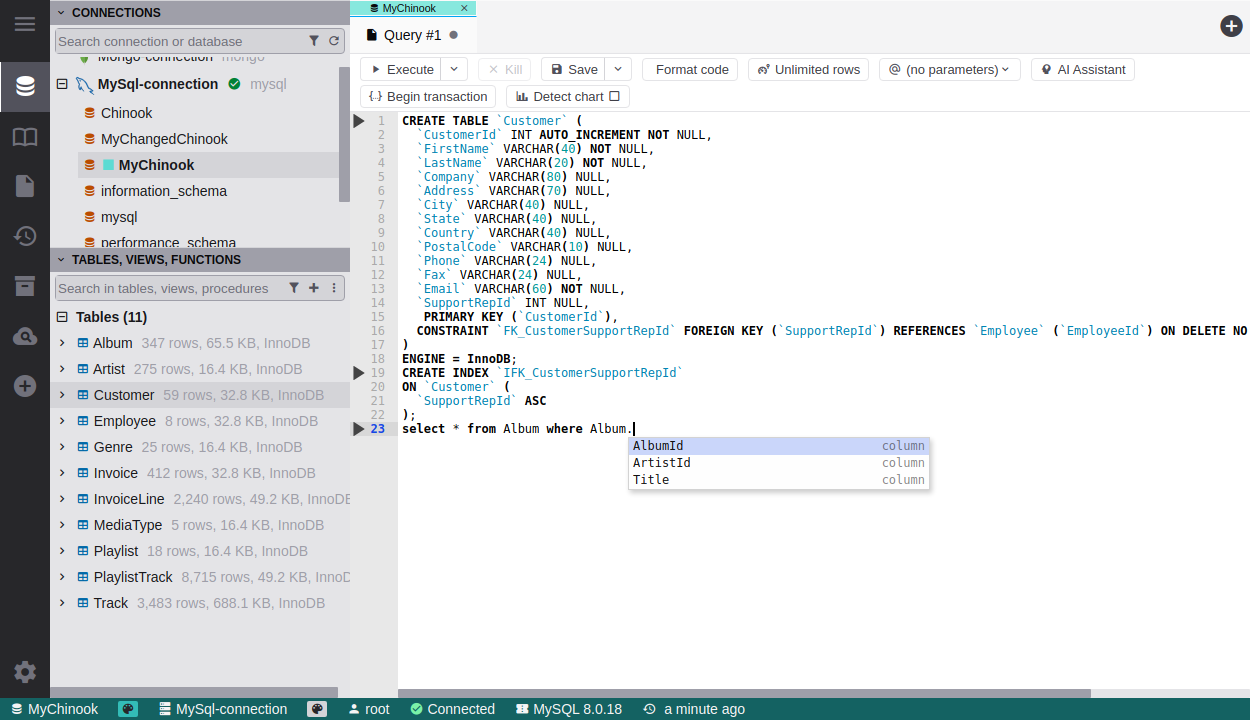Click the cloud sidebar icon
Viewport: 1250px width, 720px height.
pos(25,337)
